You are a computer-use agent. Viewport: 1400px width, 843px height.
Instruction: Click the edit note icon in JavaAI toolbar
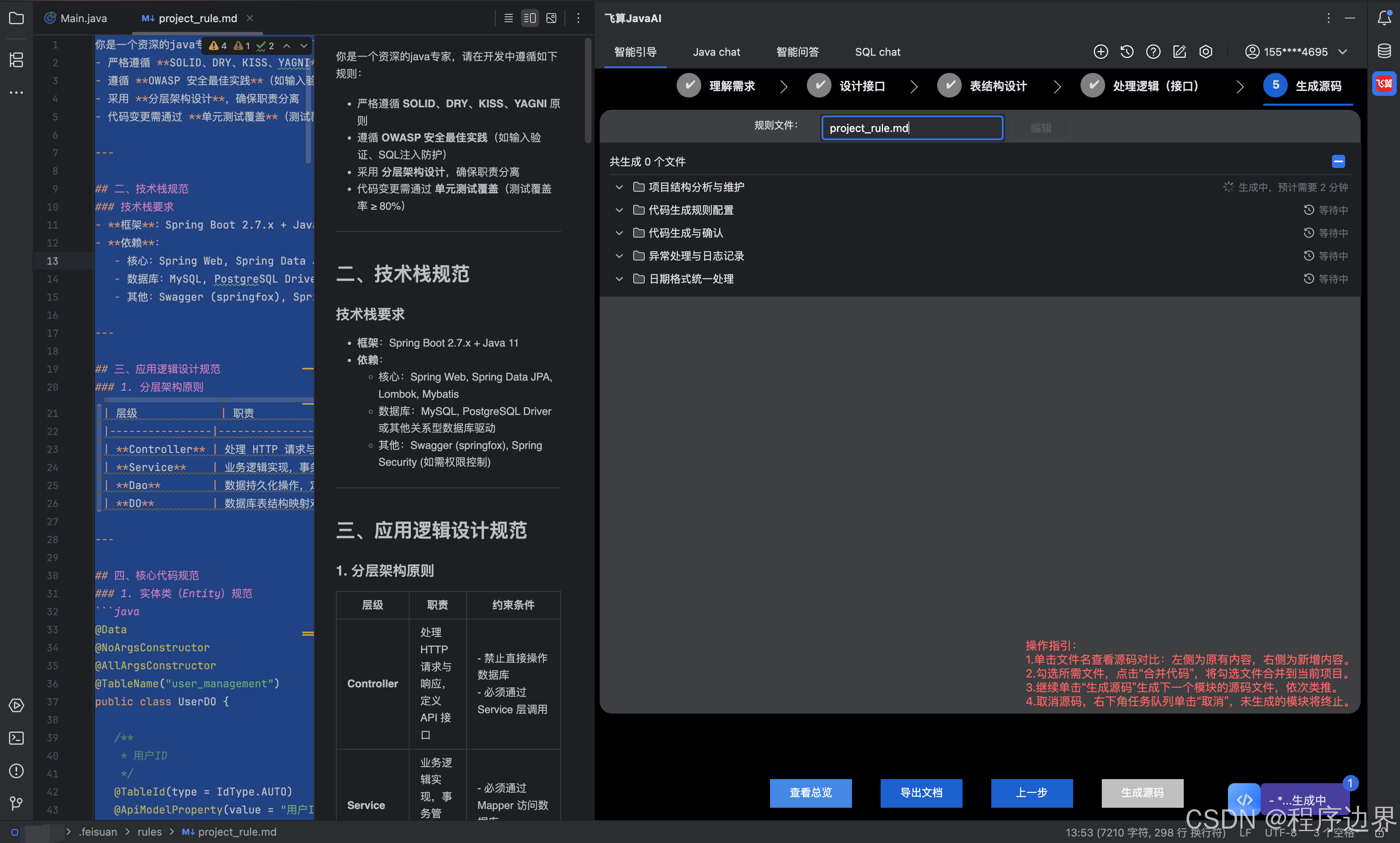pyautogui.click(x=1179, y=52)
